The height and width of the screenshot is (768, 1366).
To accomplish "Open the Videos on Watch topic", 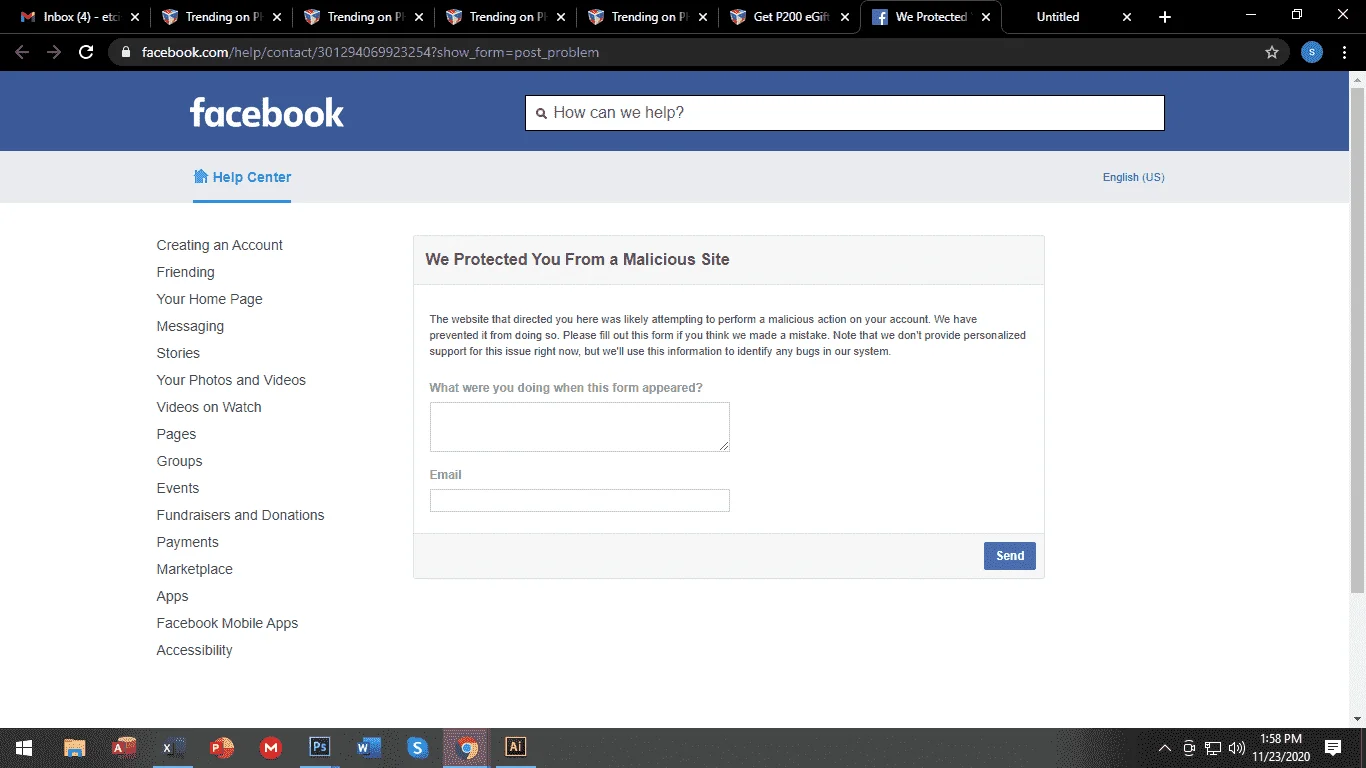I will pyautogui.click(x=209, y=407).
